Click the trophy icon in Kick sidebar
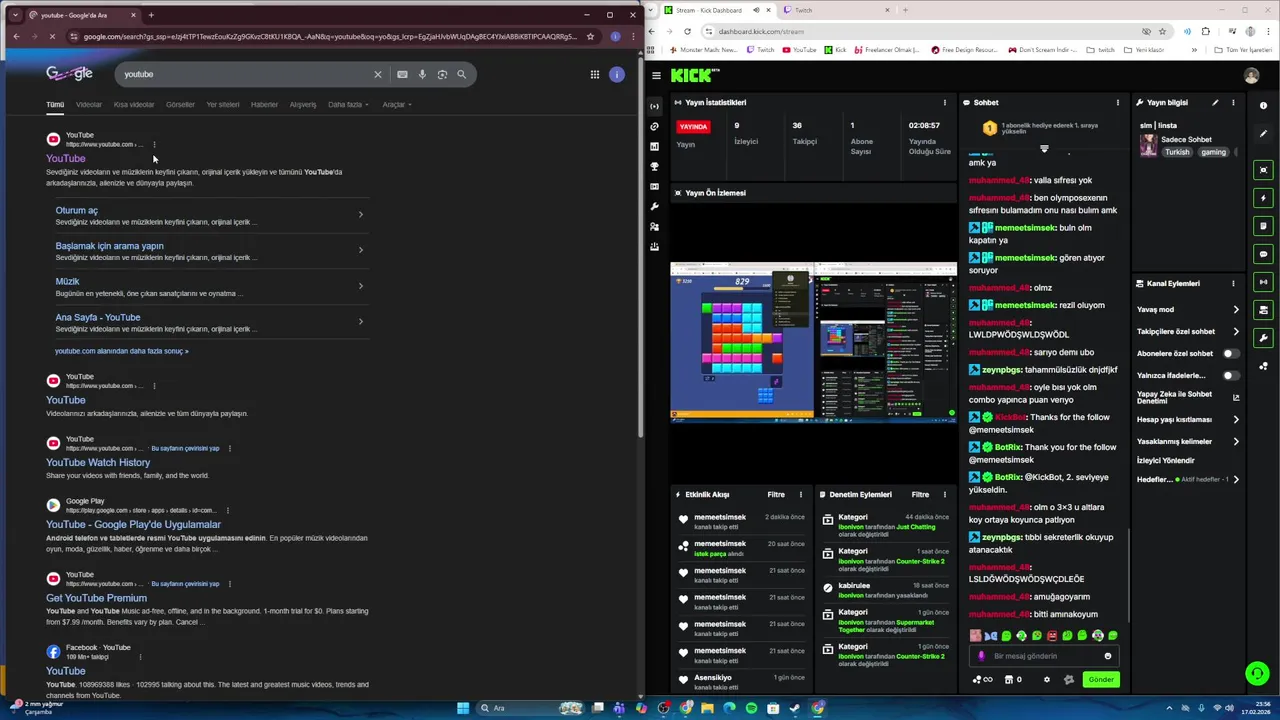This screenshot has width=1280, height=720. click(654, 166)
